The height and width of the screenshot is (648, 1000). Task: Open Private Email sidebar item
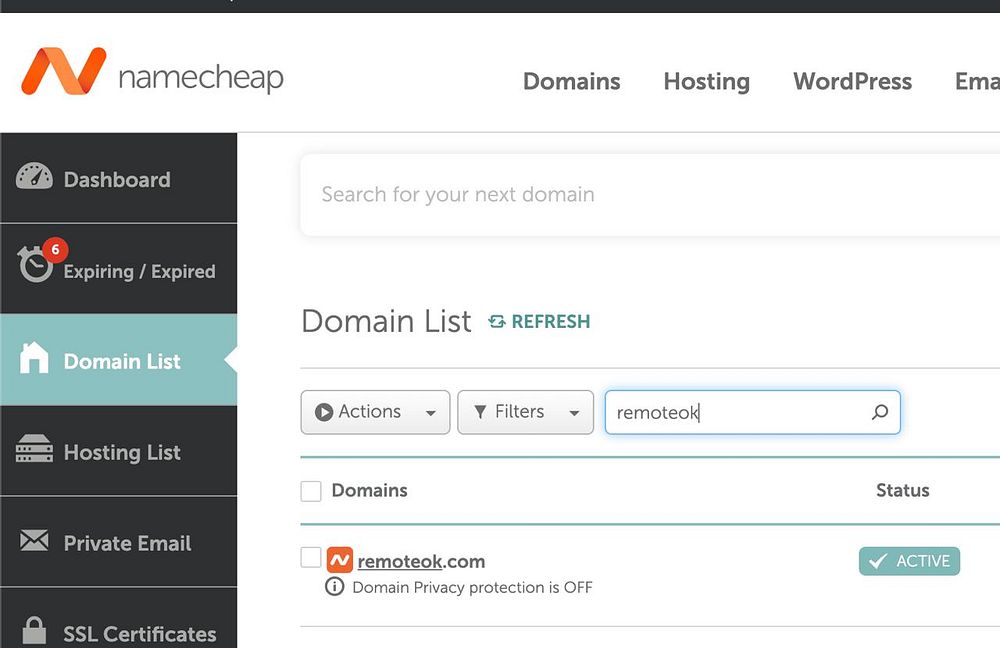click(x=119, y=542)
